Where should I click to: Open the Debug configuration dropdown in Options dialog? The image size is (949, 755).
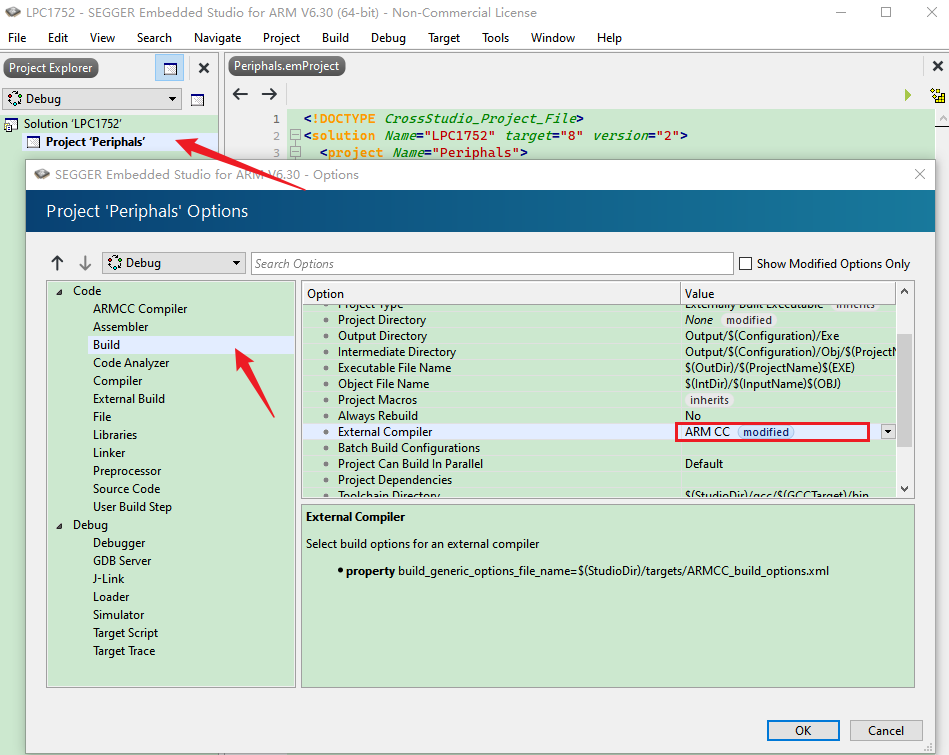pos(174,263)
